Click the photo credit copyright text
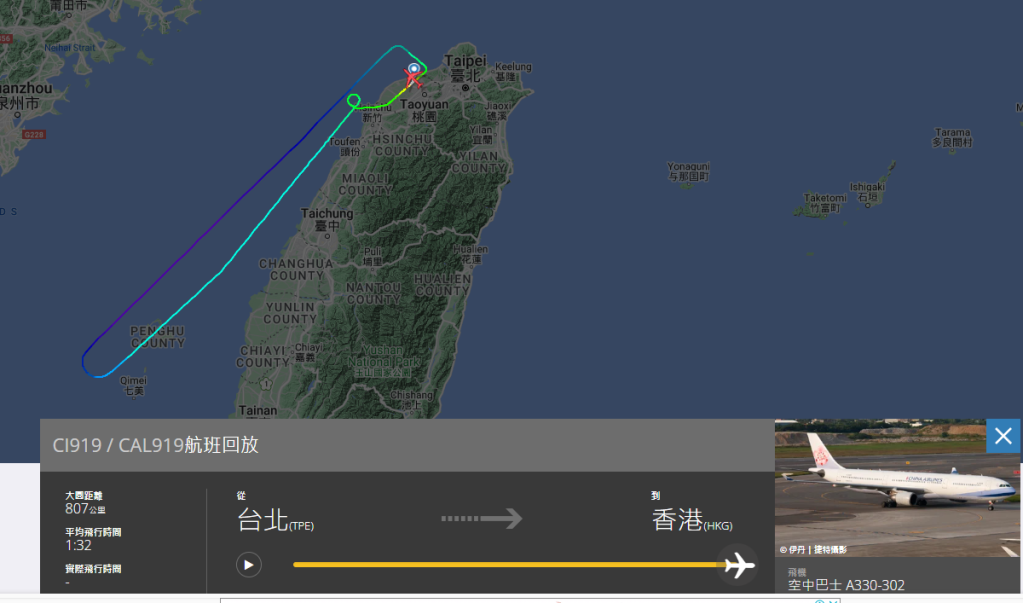Screen dimensions: 1023x603 (813, 549)
